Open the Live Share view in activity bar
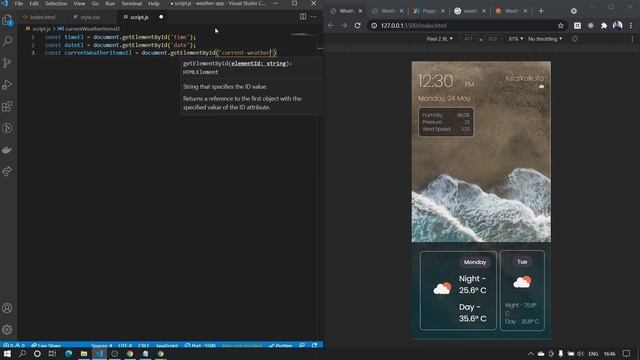Image resolution: width=640 pixels, height=360 pixels. [x=7, y=171]
